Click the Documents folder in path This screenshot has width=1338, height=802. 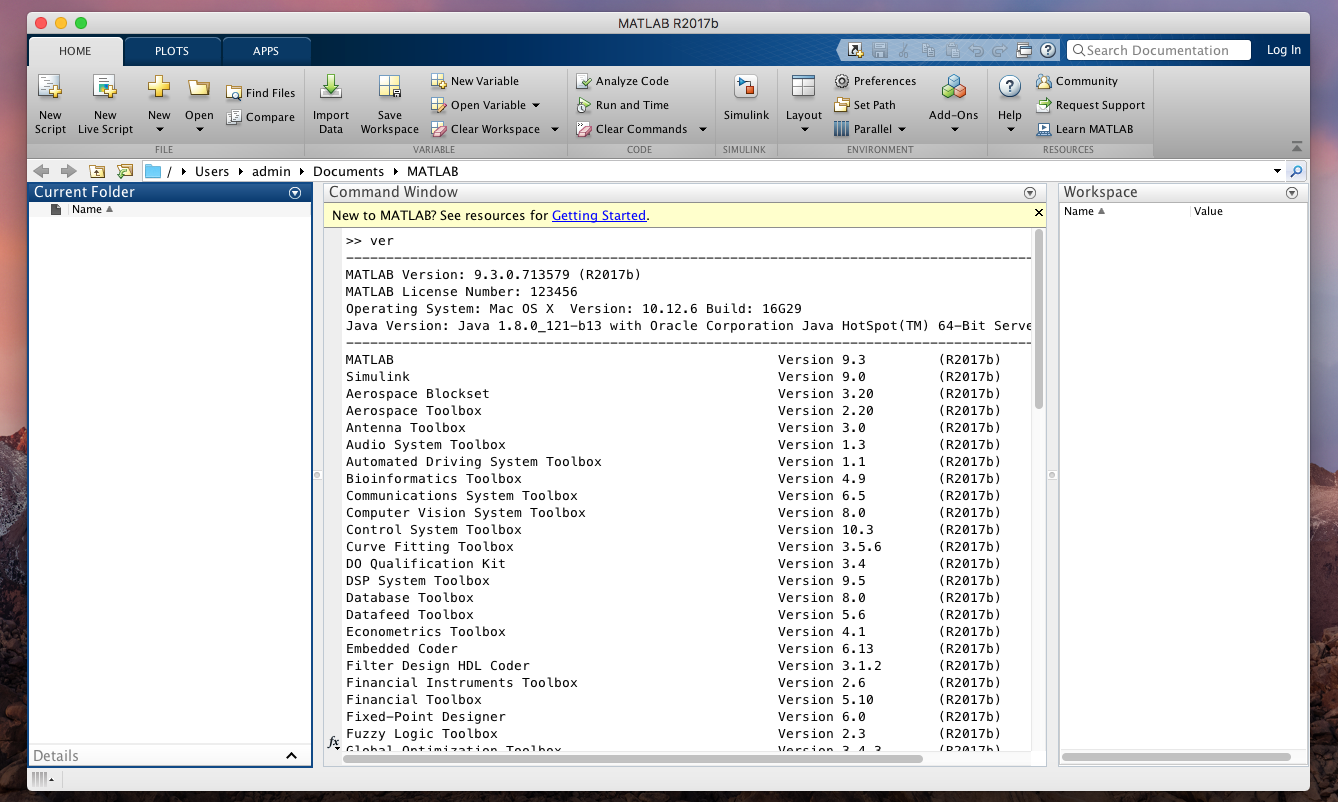click(x=349, y=171)
